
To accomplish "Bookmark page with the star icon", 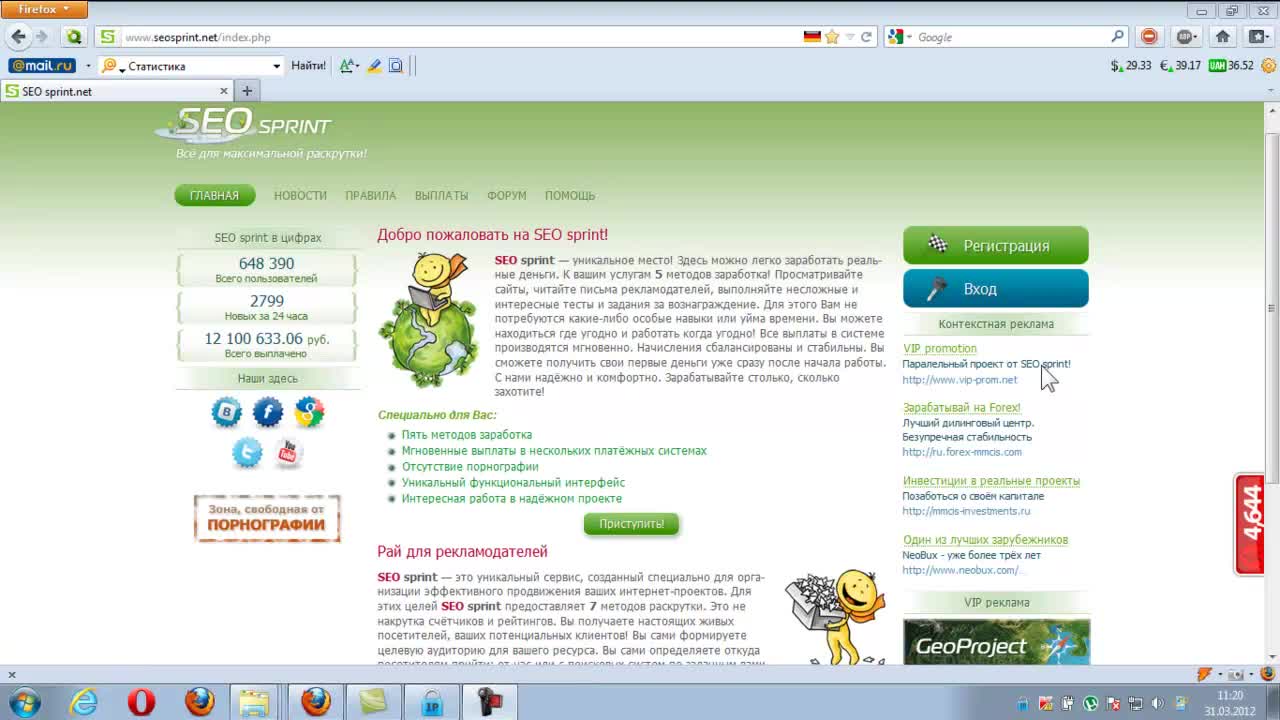I will tap(832, 37).
